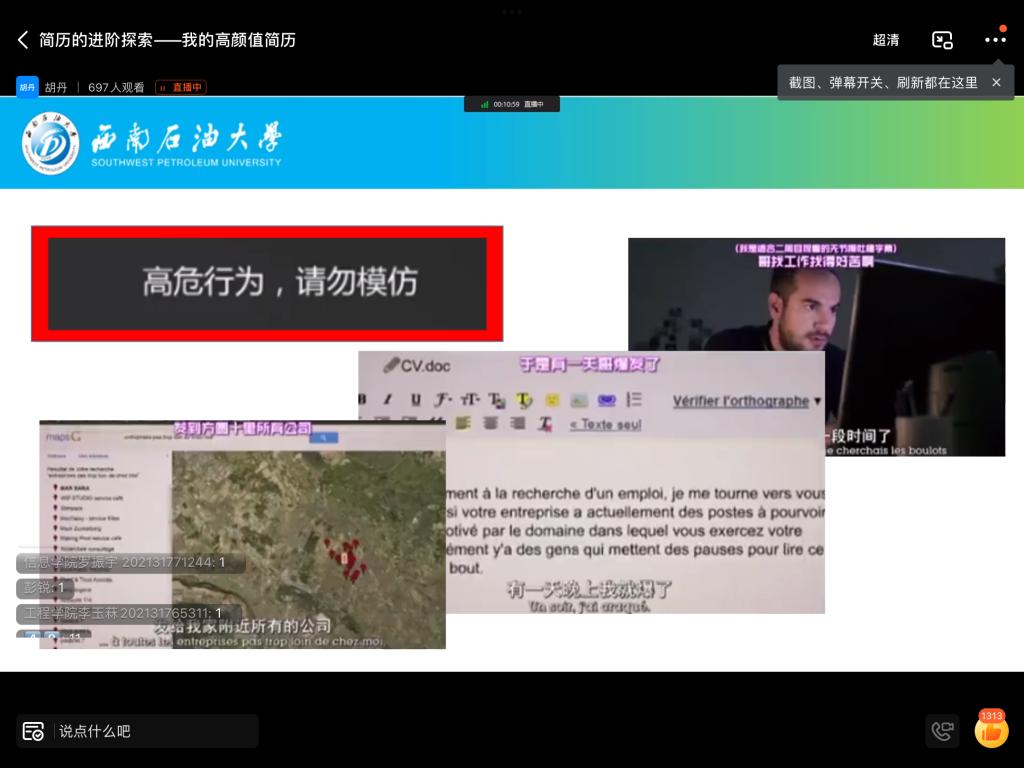Tap the back arrow to leave livestream

23,40
